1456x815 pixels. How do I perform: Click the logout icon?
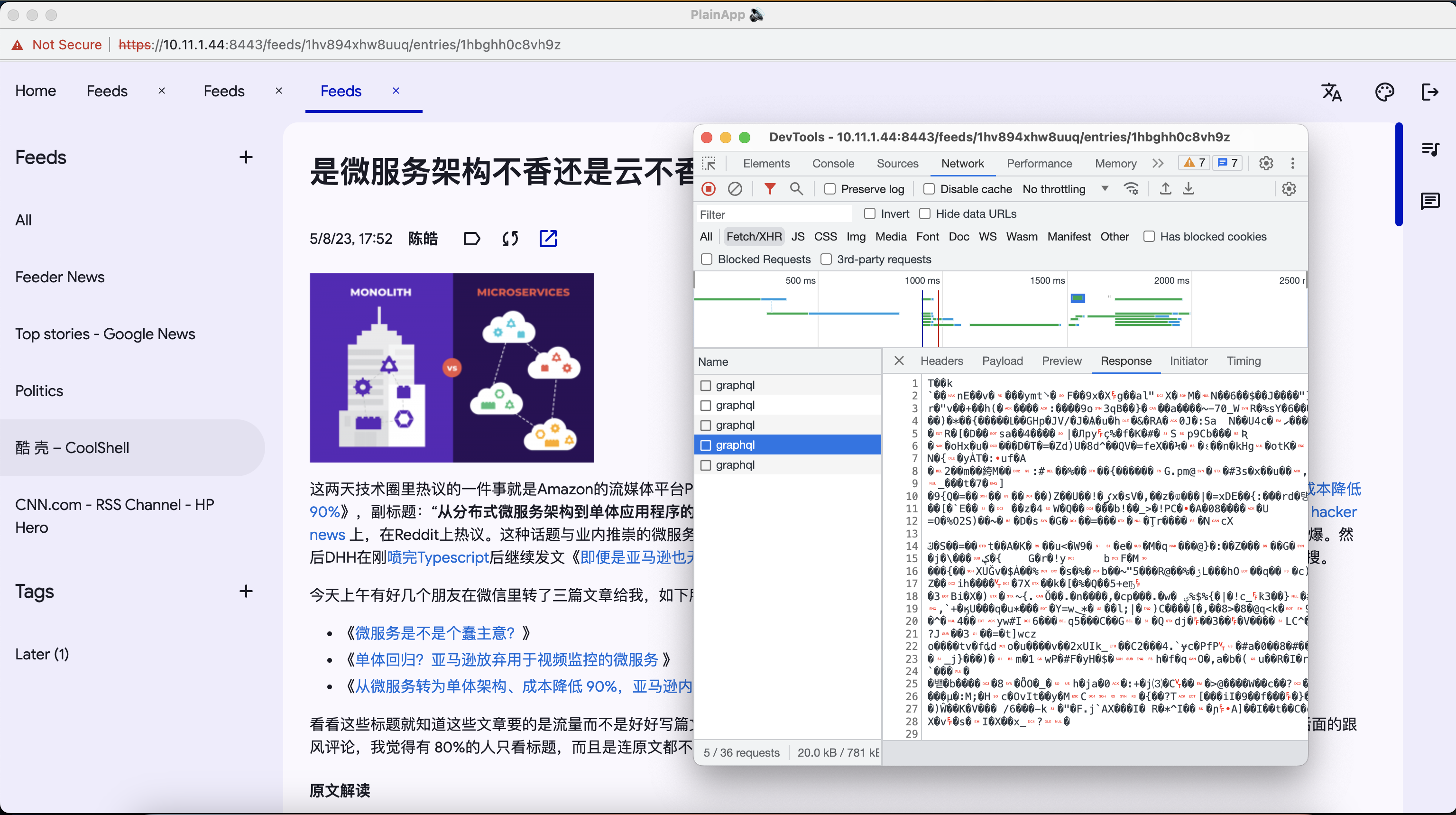1429,92
